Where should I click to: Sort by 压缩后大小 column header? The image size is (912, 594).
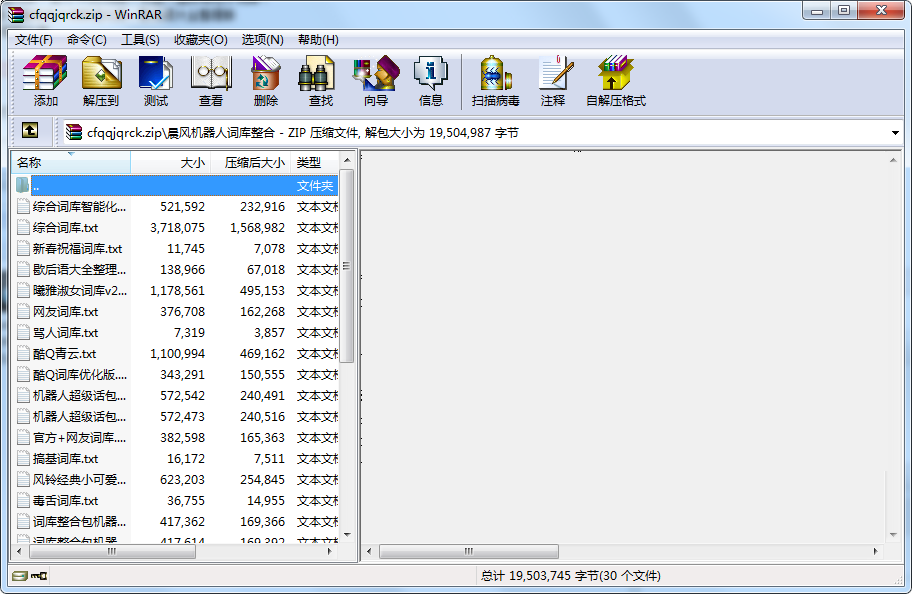coord(251,162)
